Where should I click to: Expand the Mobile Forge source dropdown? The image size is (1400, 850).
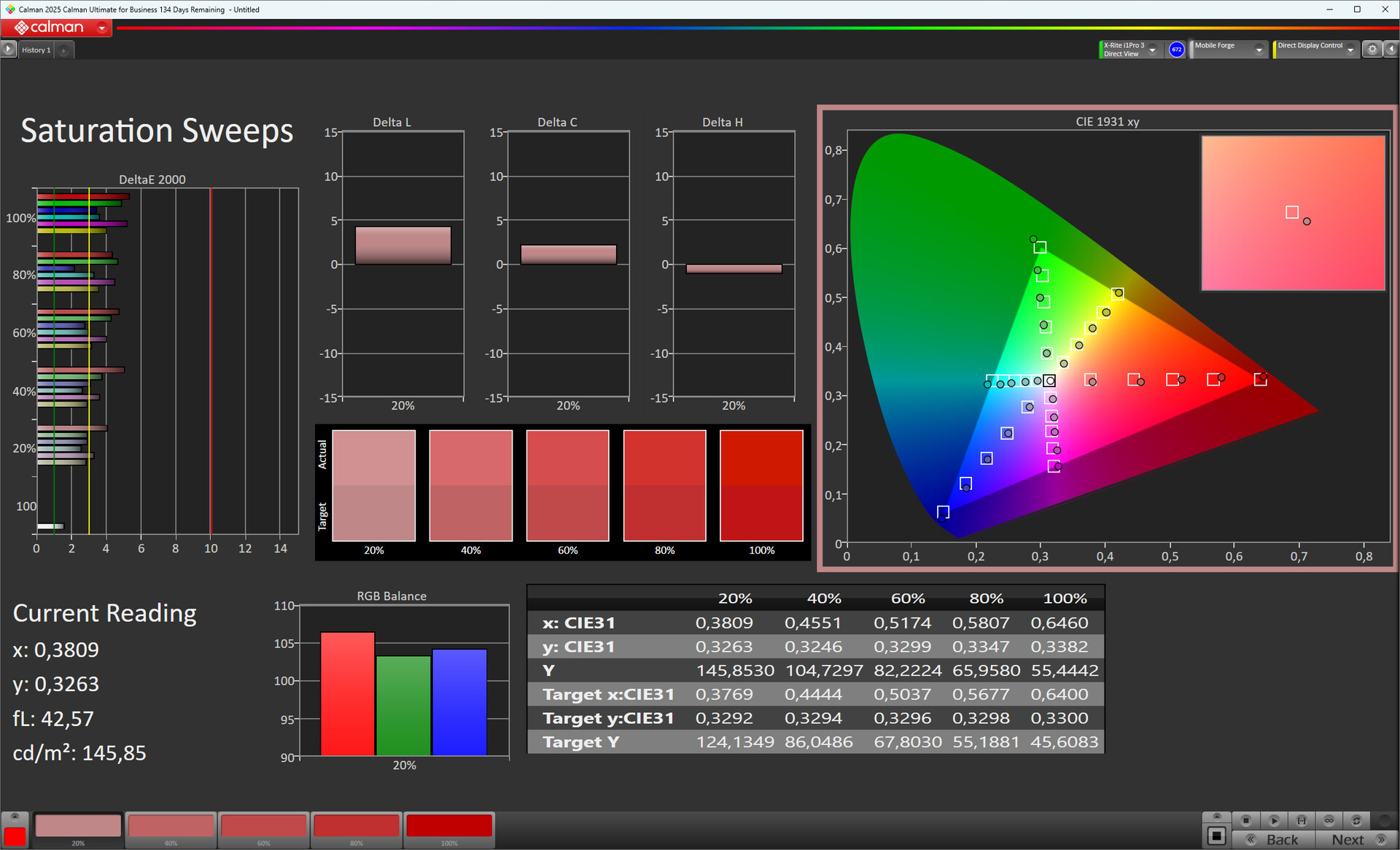tap(1259, 50)
